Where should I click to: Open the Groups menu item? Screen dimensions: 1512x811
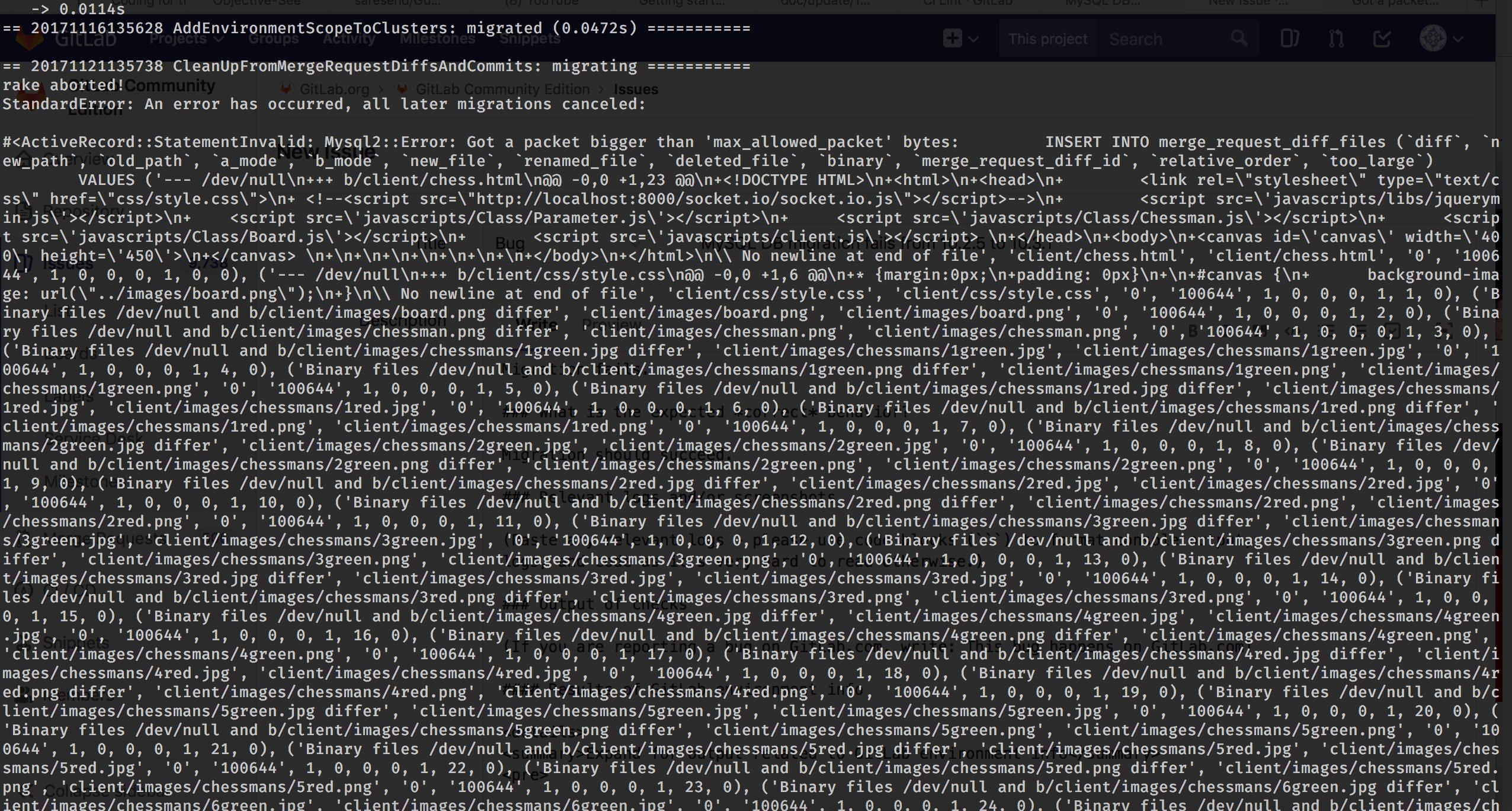tap(273, 39)
